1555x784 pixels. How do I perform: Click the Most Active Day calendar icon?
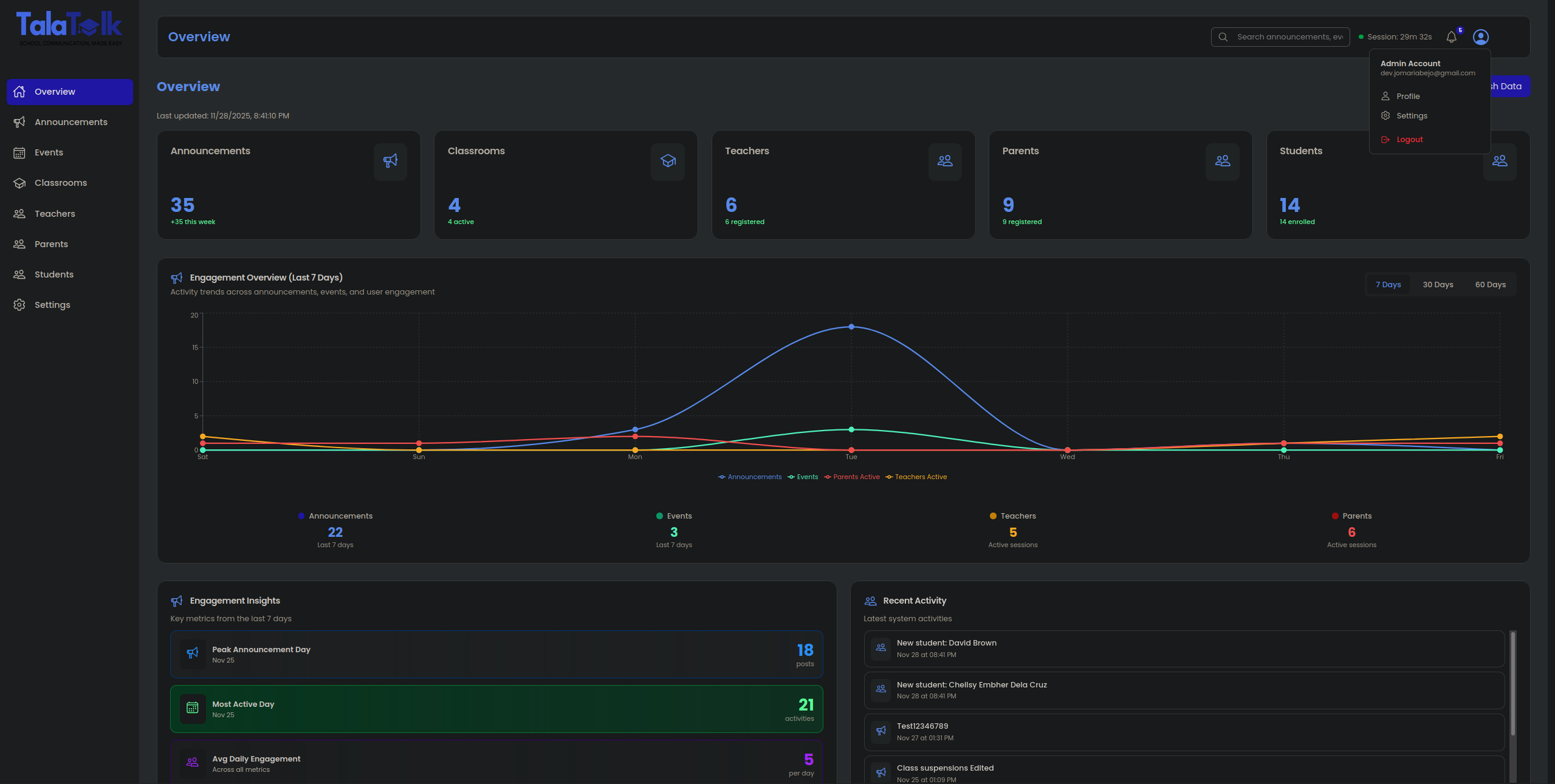click(x=193, y=708)
